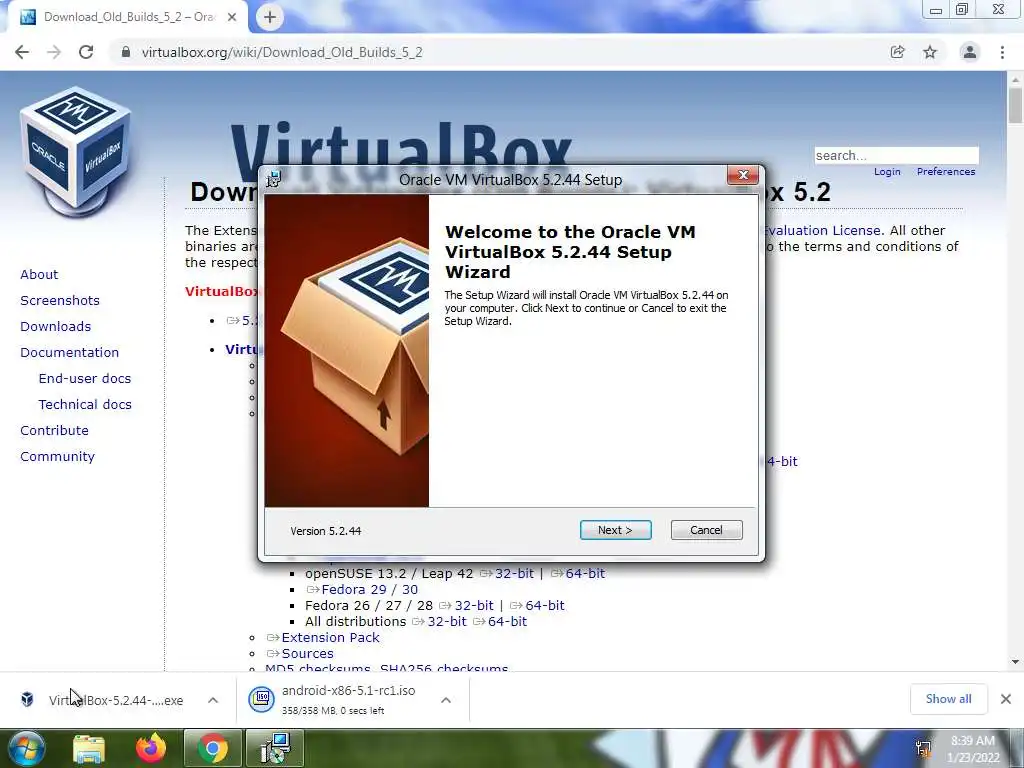Click the system tray network icon
This screenshot has width=1024, height=768.
click(x=923, y=749)
